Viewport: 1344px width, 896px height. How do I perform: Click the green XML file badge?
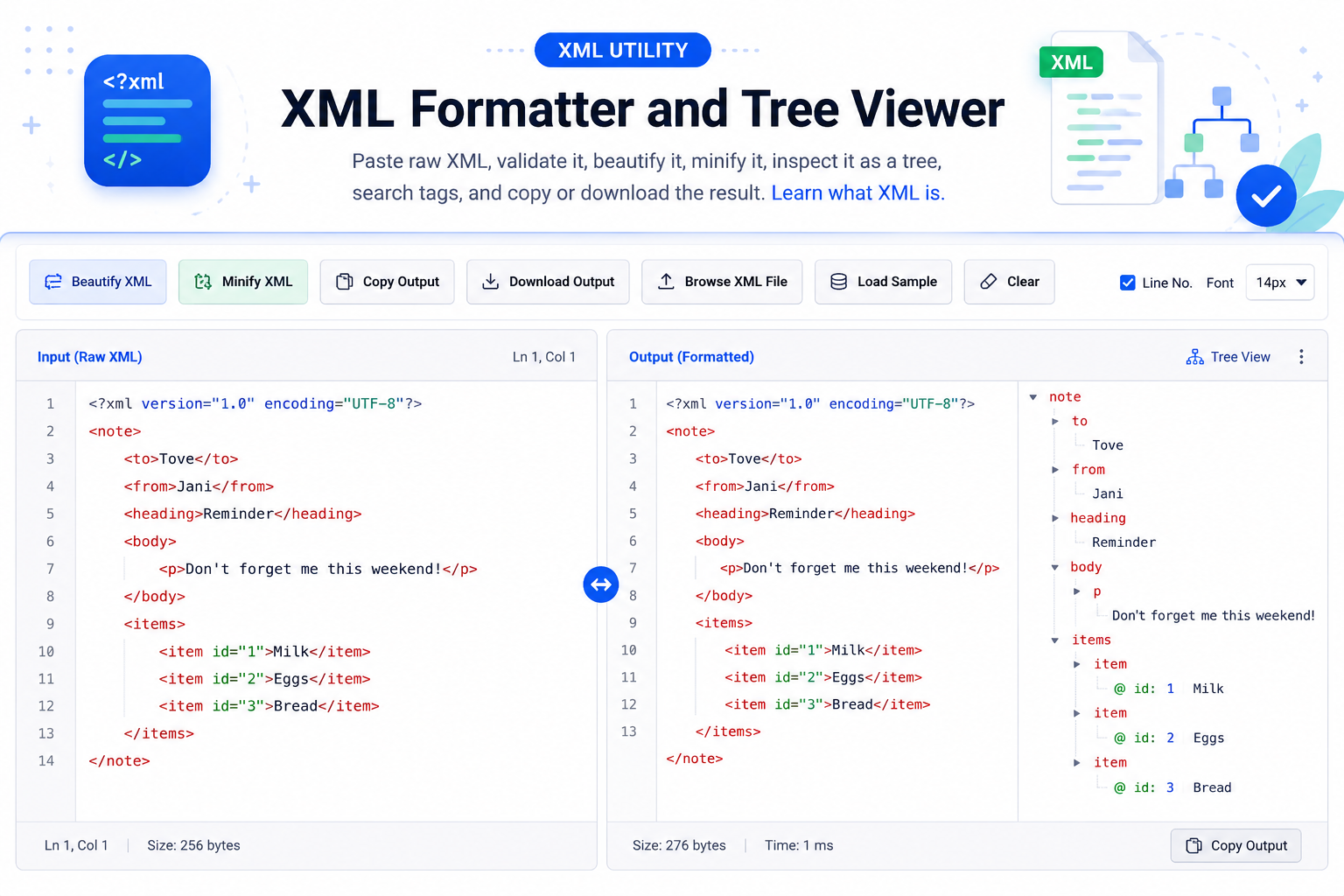click(1071, 62)
